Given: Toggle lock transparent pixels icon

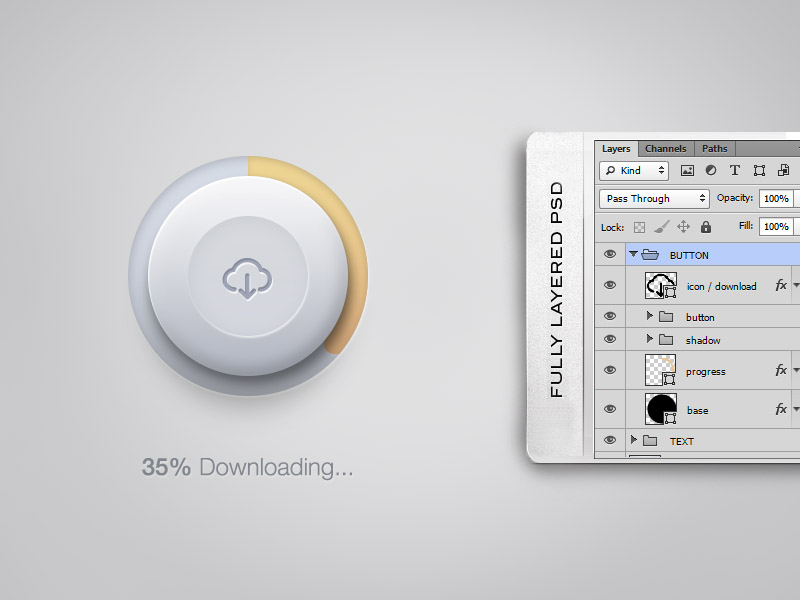Looking at the screenshot, I should coord(639,227).
